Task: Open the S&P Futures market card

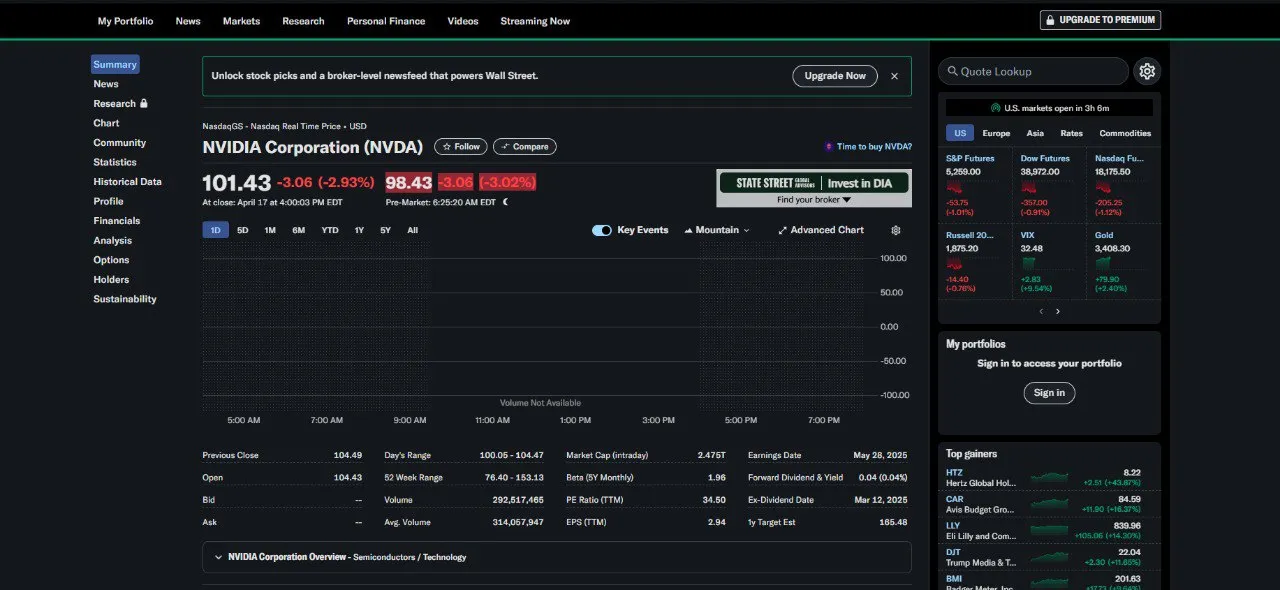Action: point(974,186)
